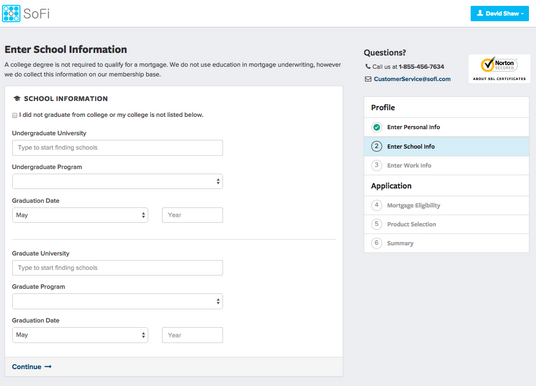Open the Graduate Program dropdown

coord(117,301)
